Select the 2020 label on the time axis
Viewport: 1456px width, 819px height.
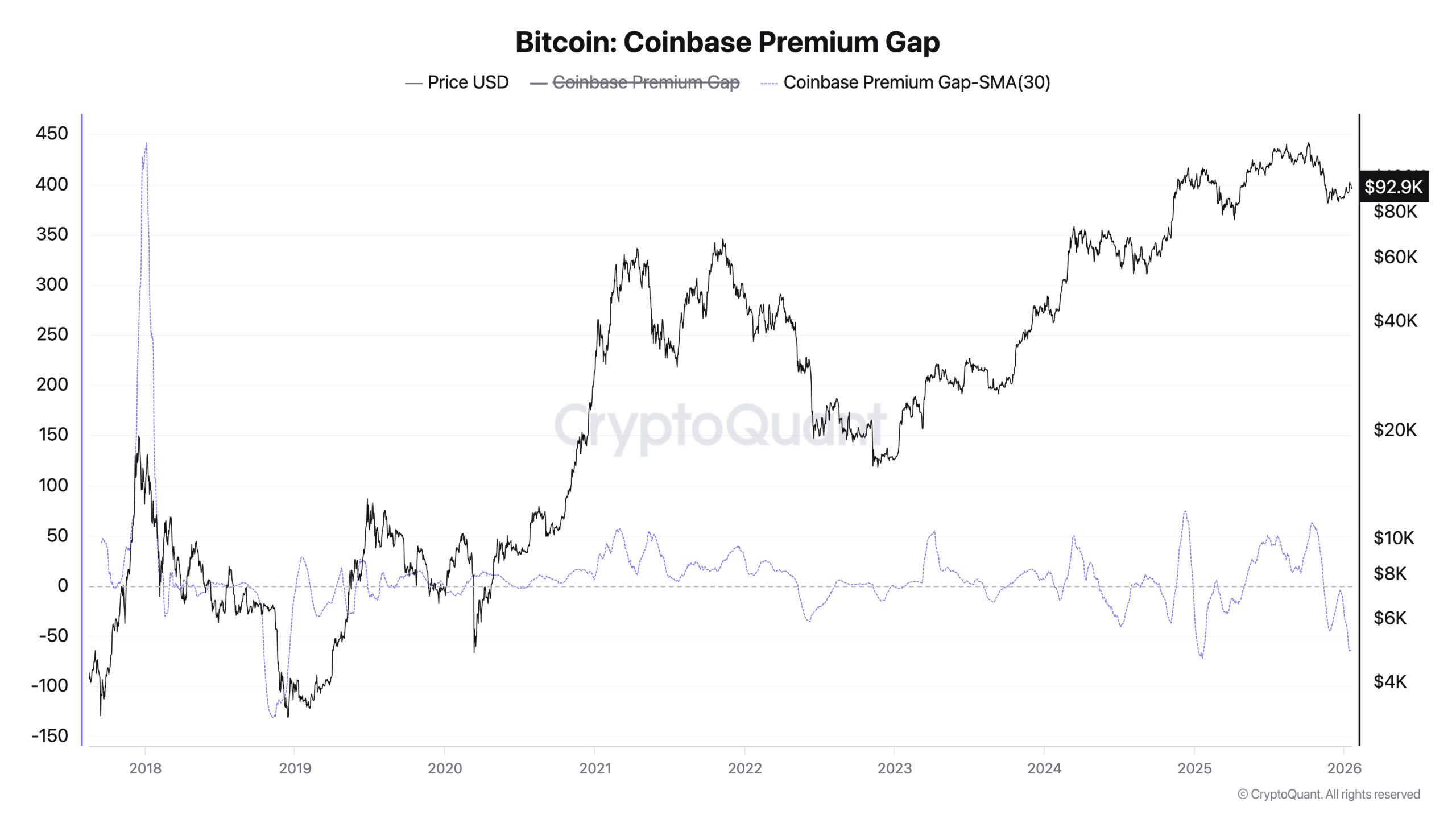click(445, 768)
